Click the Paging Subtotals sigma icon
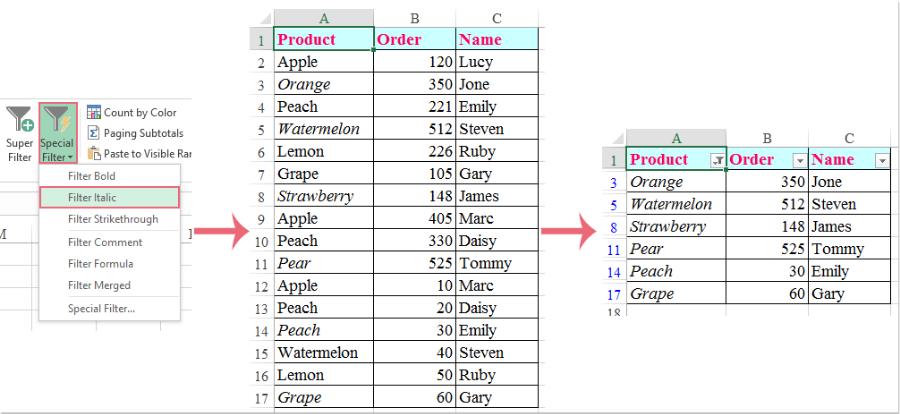The width and height of the screenshot is (900, 414). (93, 133)
